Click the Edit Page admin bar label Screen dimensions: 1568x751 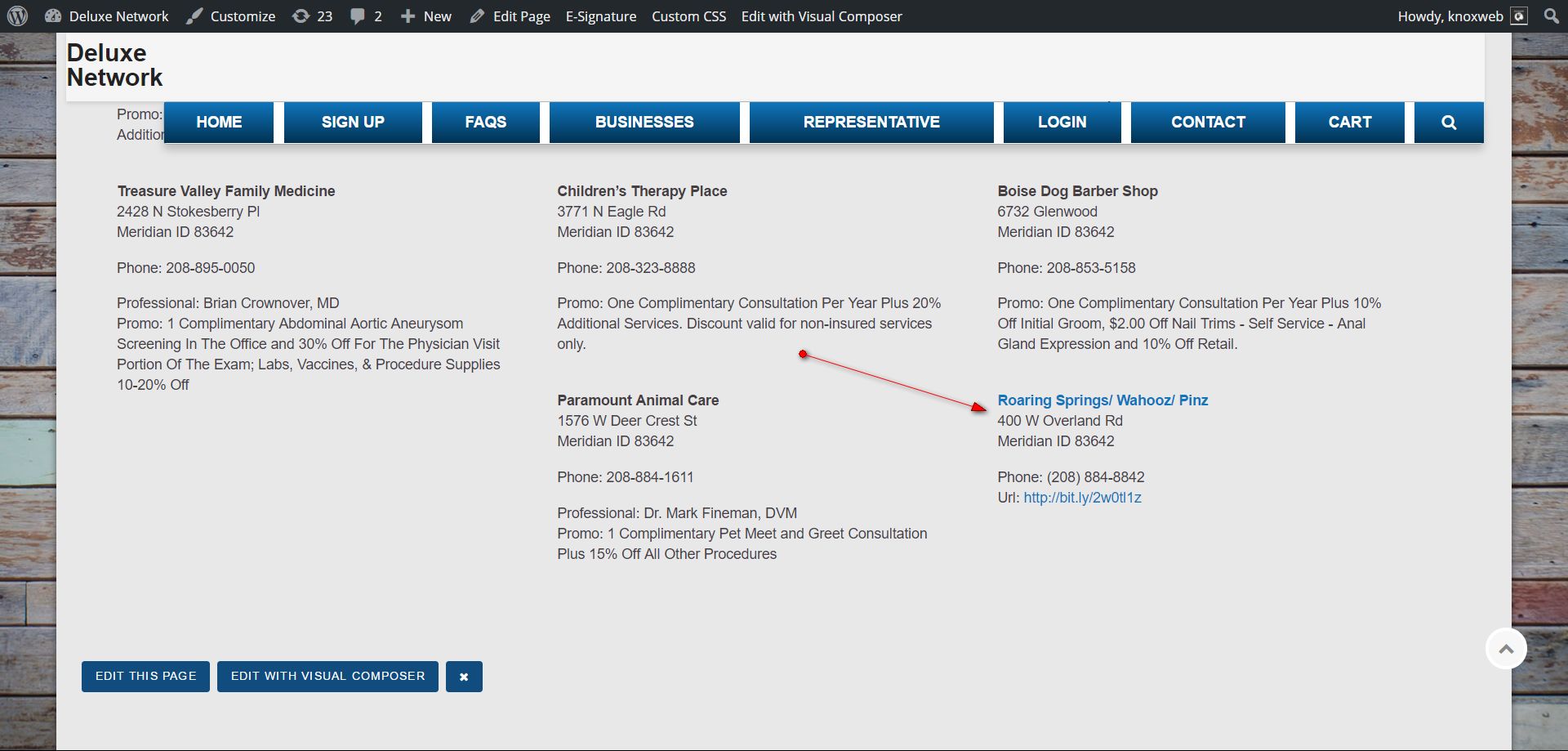(522, 16)
